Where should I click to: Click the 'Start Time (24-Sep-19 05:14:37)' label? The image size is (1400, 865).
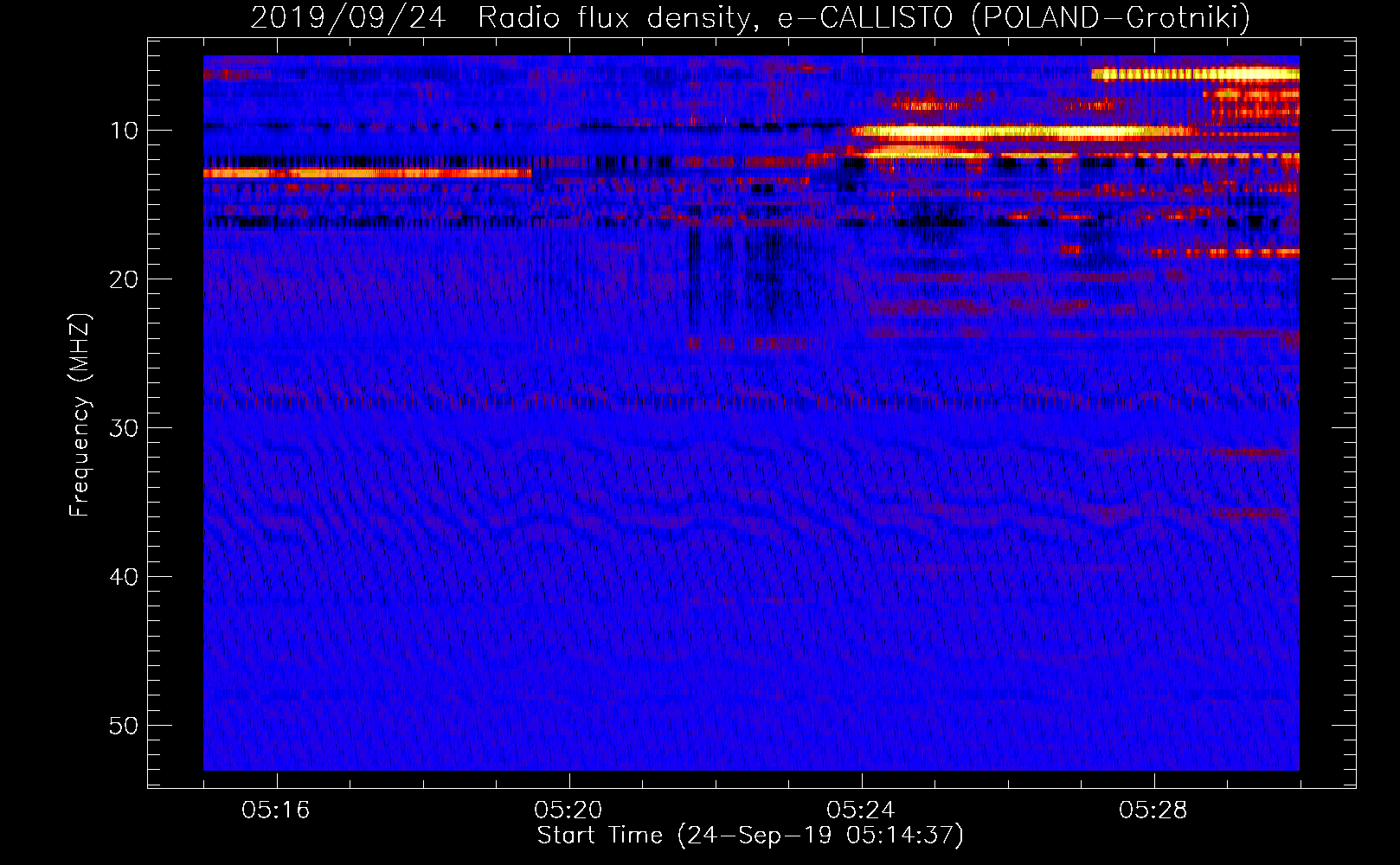click(750, 836)
